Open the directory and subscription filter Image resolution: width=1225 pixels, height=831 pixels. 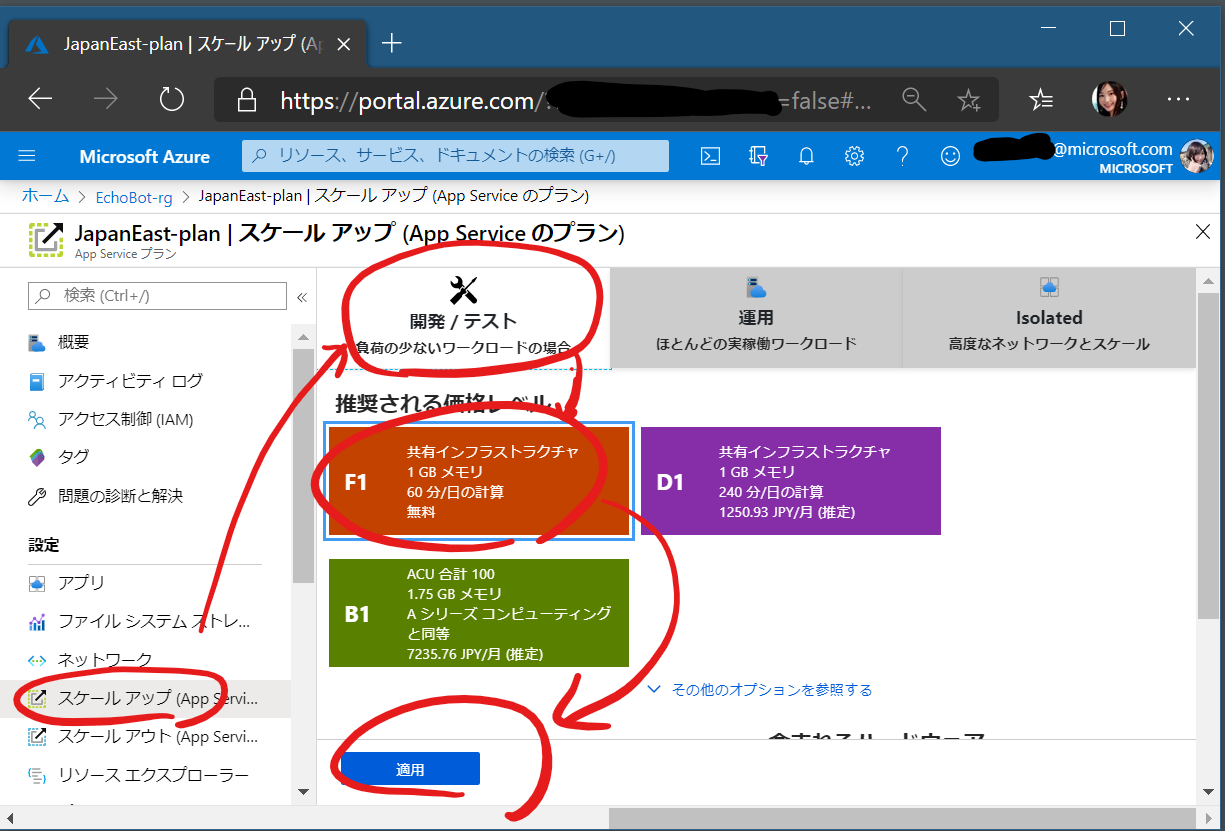(x=758, y=156)
